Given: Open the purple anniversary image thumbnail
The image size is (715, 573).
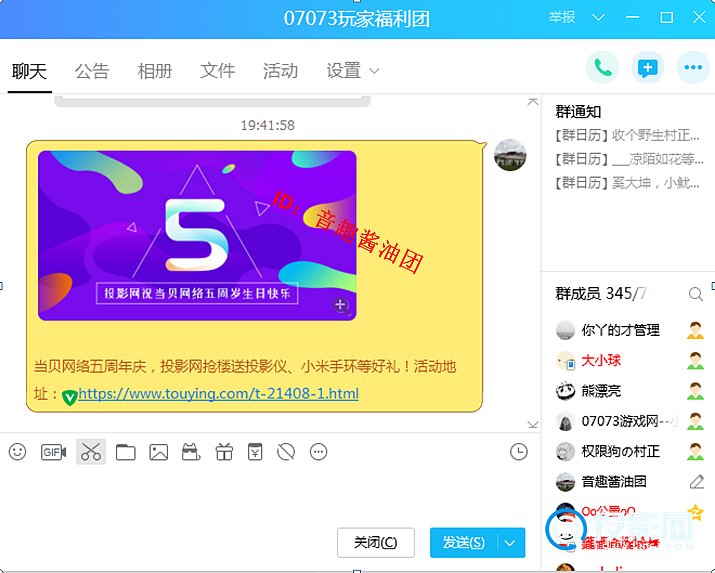Looking at the screenshot, I should 197,235.
